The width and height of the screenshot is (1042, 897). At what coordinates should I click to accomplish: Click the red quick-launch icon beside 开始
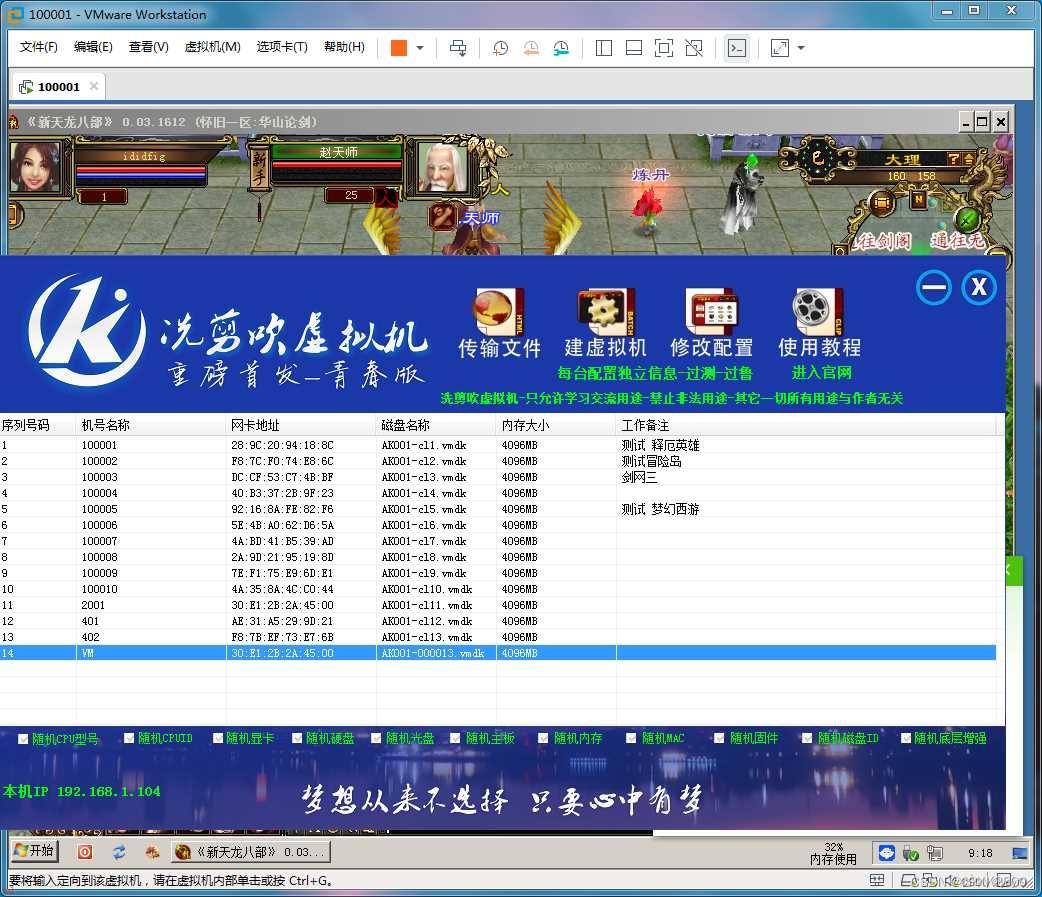(x=85, y=852)
